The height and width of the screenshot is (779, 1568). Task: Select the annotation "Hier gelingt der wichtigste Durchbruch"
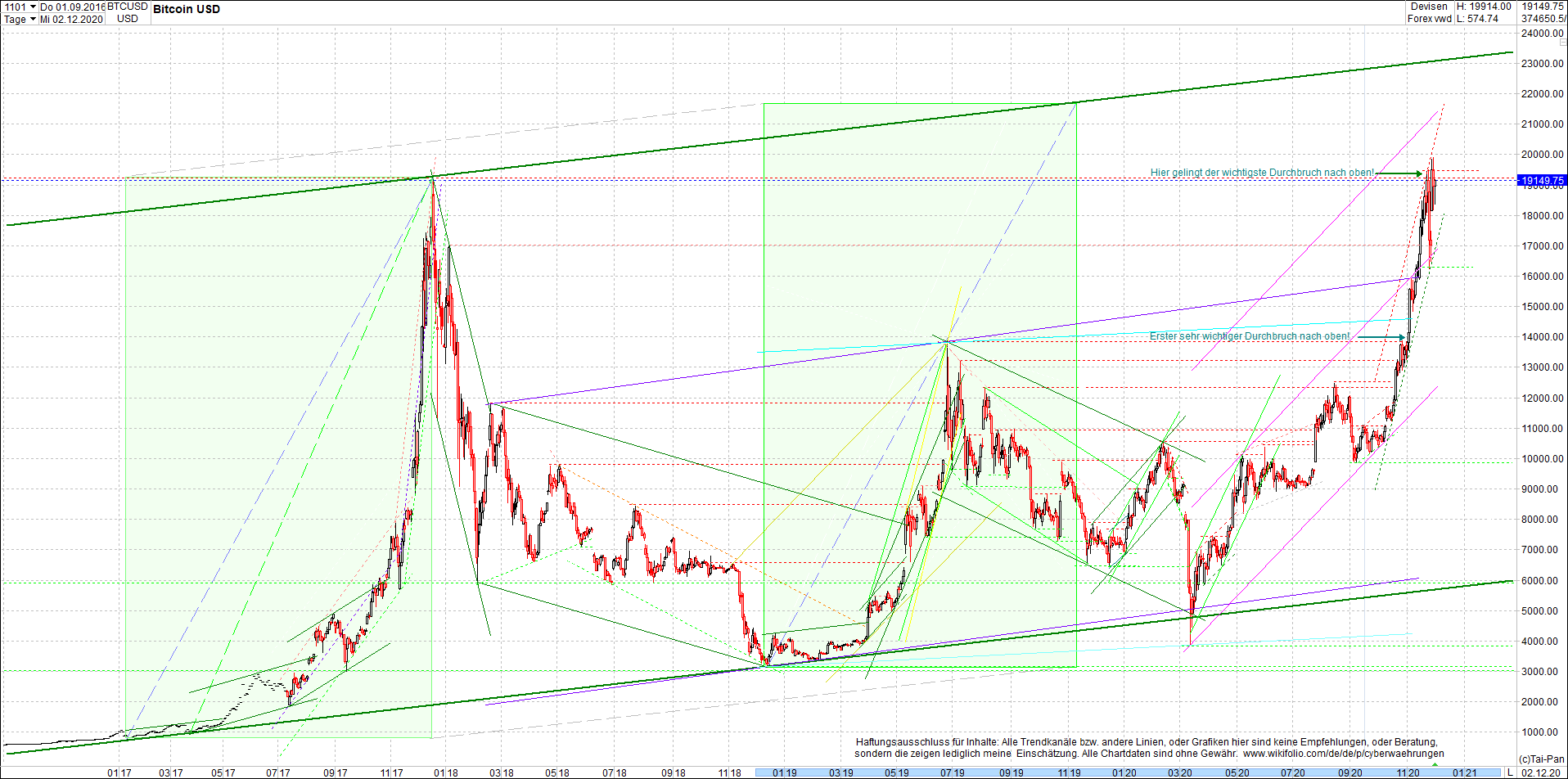click(1264, 172)
